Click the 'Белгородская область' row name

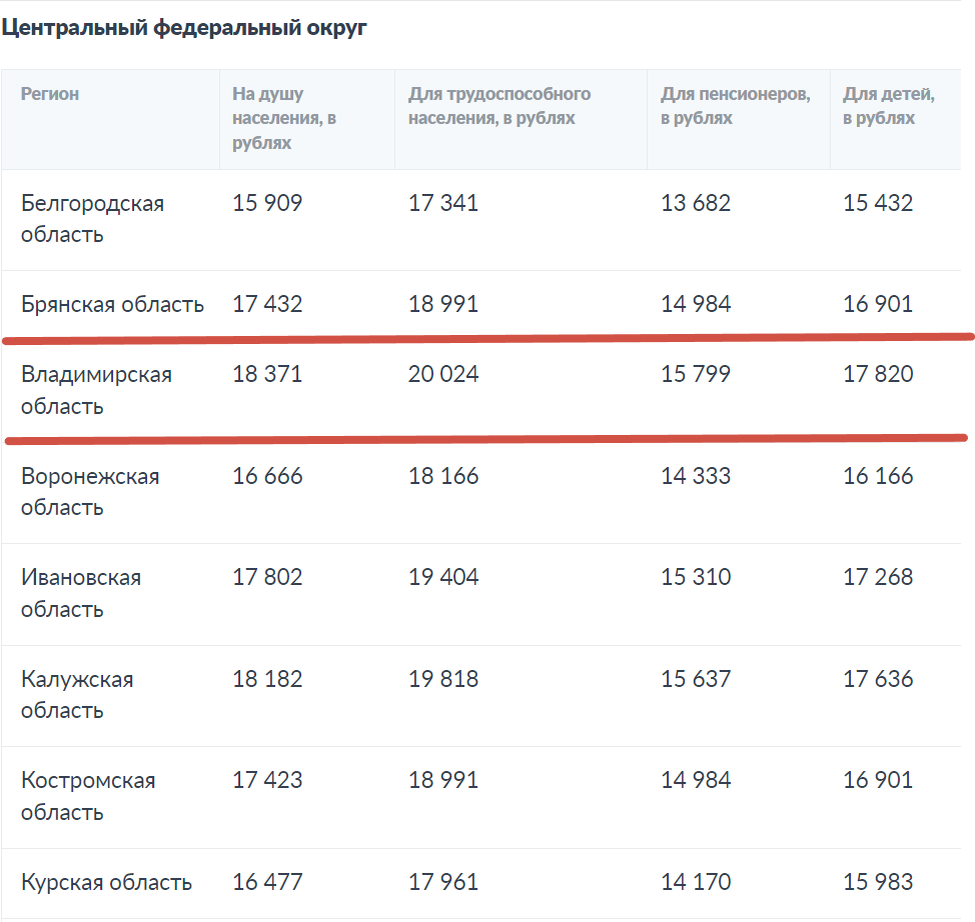point(93,219)
